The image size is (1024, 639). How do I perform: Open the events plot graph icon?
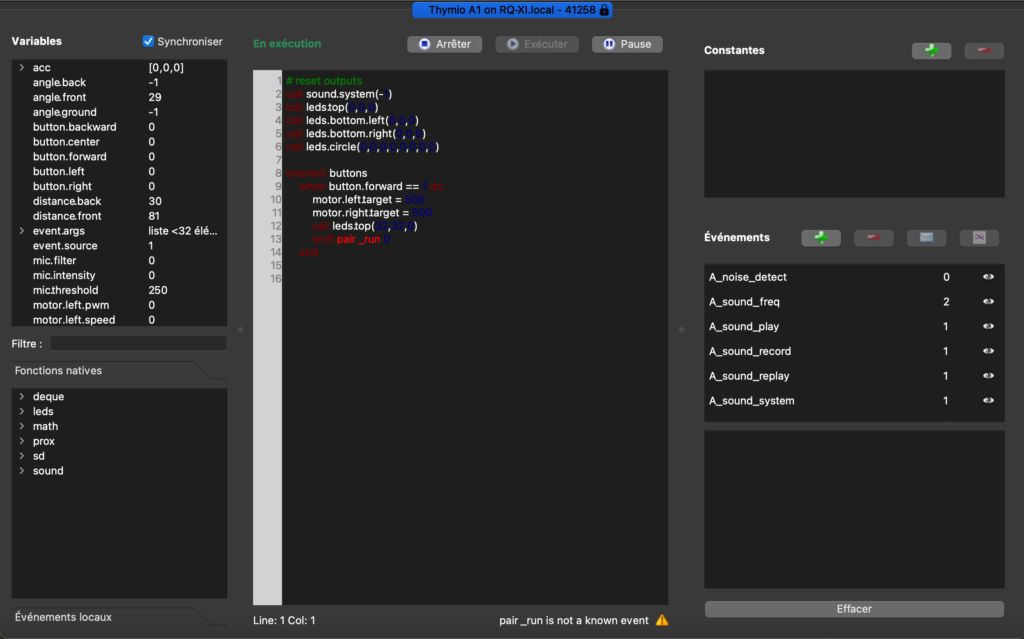click(x=979, y=238)
